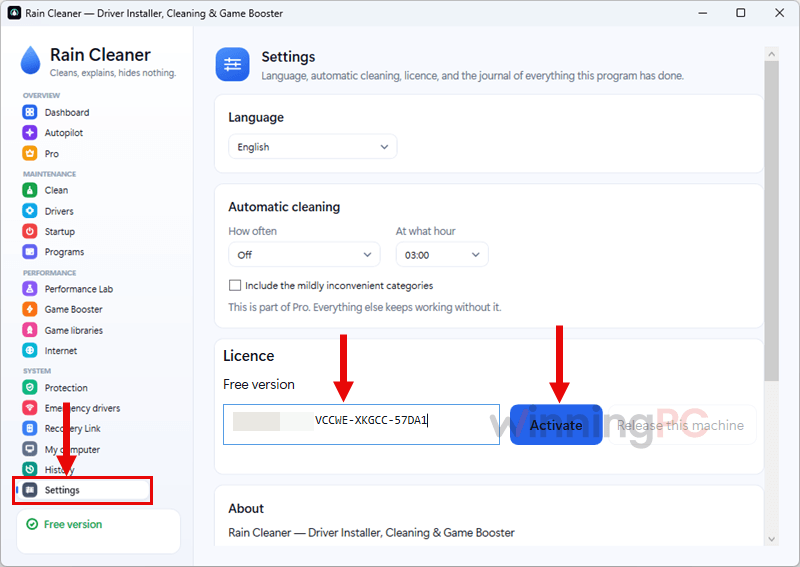
Task: Click the Recovery Link icon
Action: tap(30, 428)
